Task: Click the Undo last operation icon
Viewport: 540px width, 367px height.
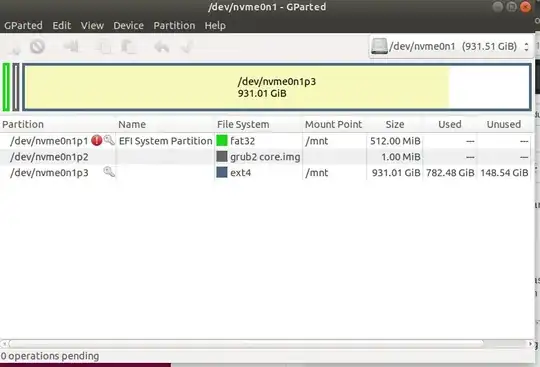Action: pos(162,47)
